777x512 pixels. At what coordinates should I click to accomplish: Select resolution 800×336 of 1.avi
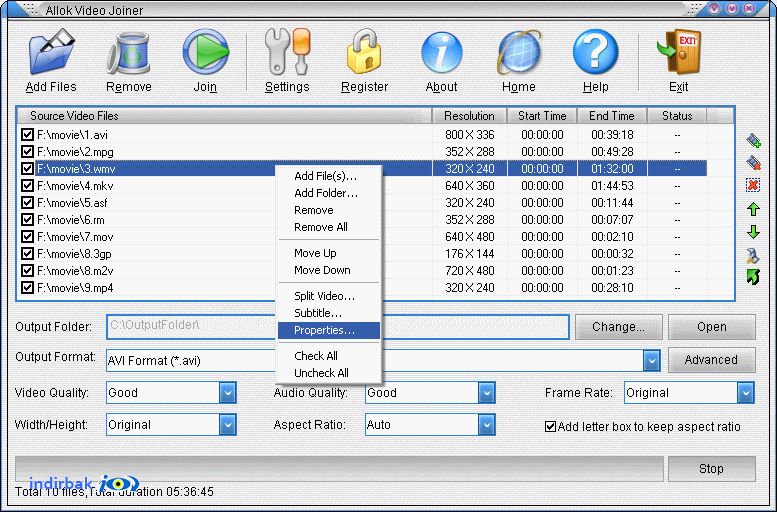tap(470, 135)
